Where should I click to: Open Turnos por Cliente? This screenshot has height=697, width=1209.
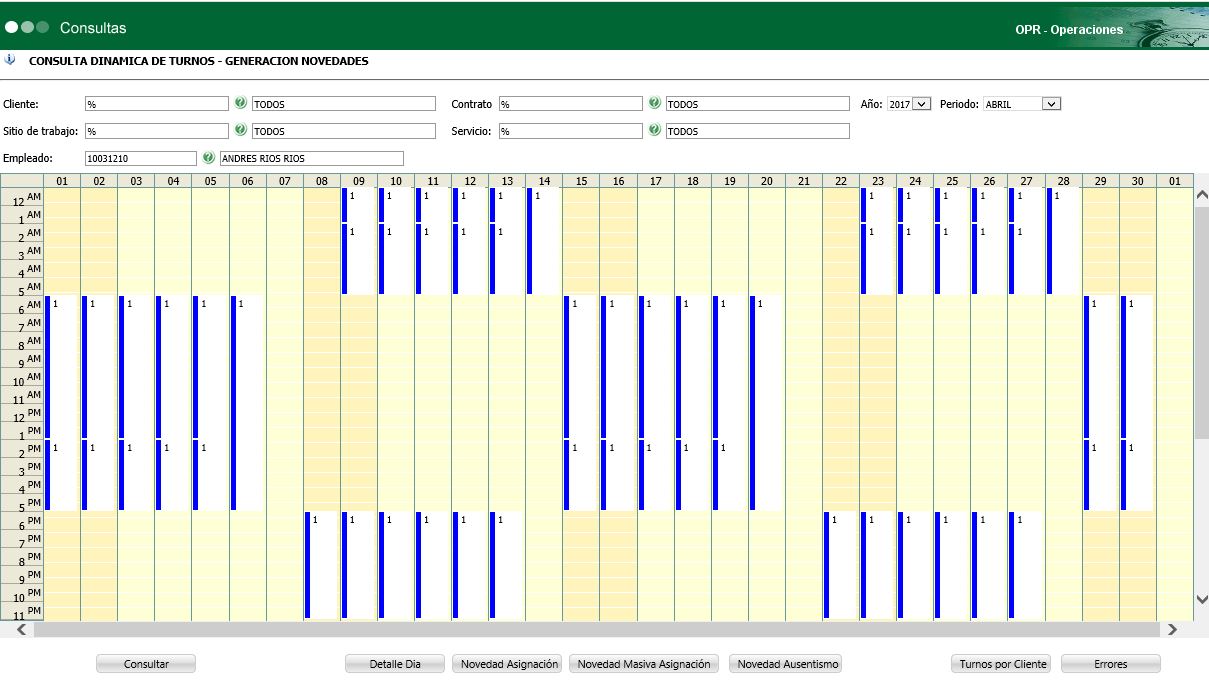(1002, 664)
